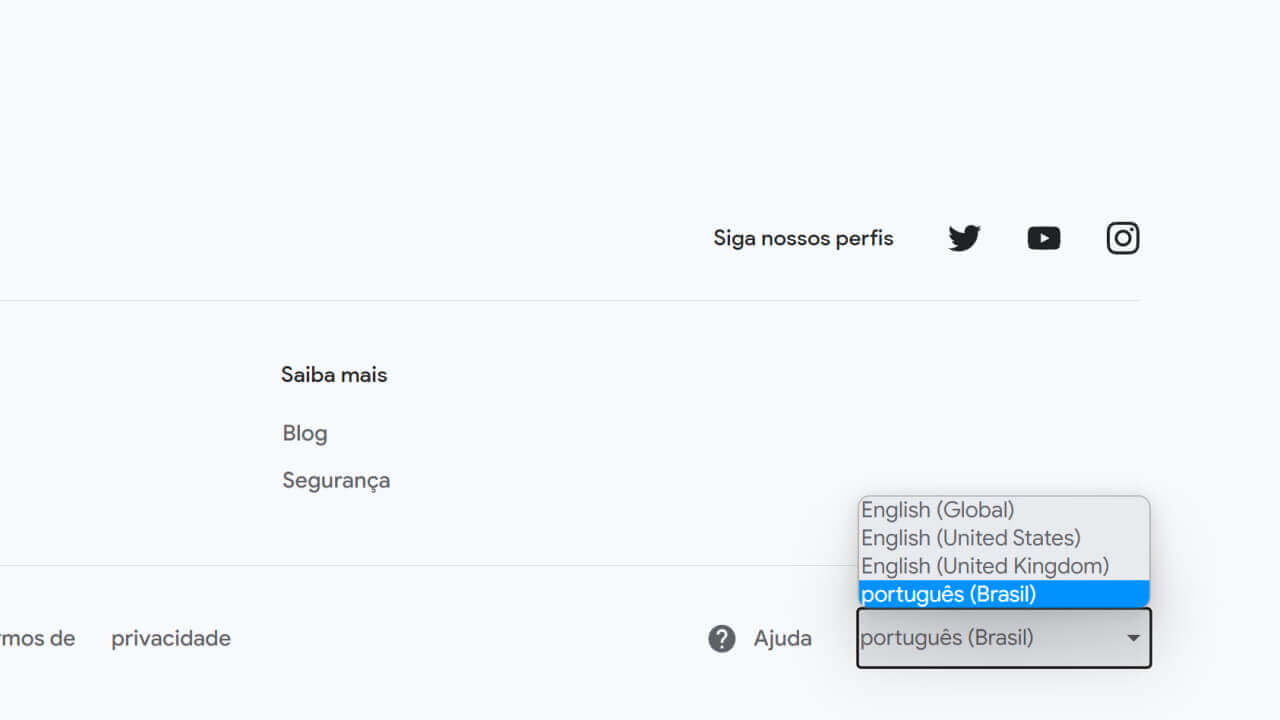Image resolution: width=1280 pixels, height=720 pixels.
Task: Click the Segurança link
Action: pos(336,480)
